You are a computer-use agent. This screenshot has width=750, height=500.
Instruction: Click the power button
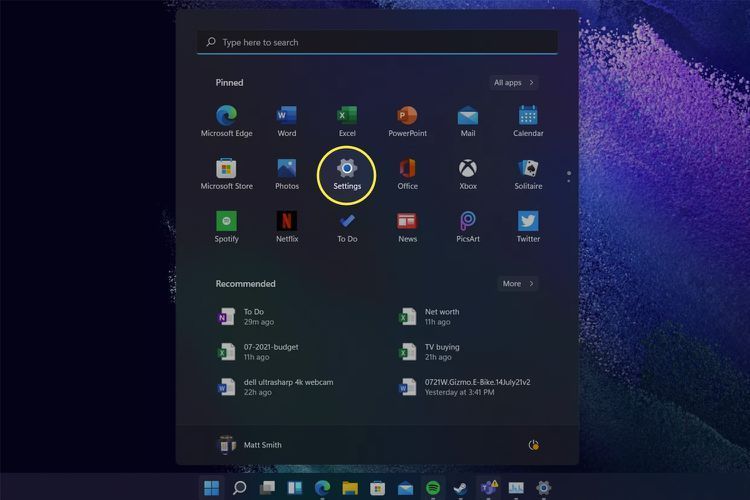point(533,445)
